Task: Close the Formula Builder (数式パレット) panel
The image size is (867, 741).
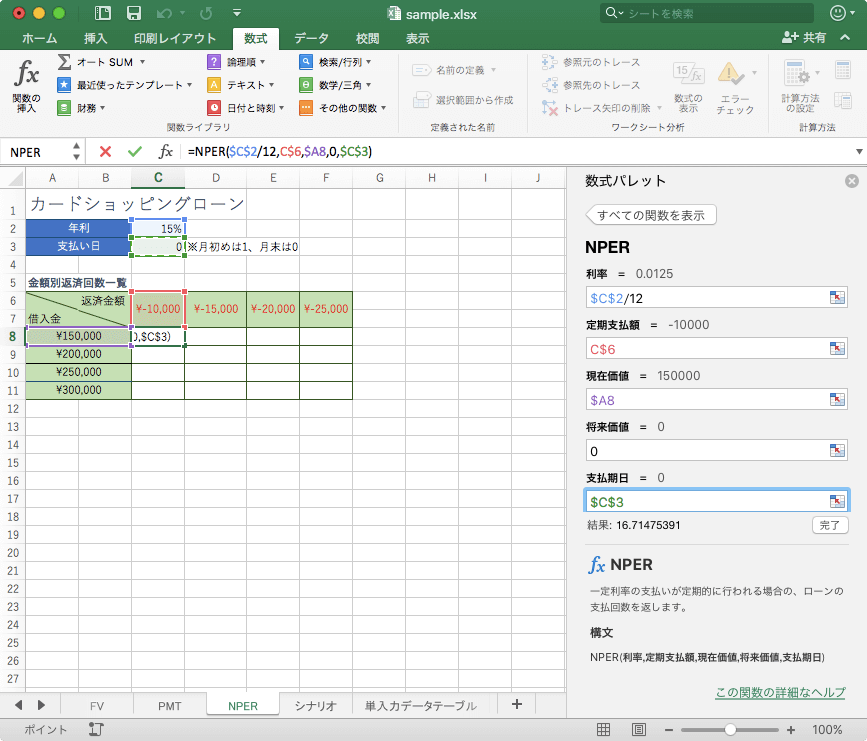Action: point(852,181)
